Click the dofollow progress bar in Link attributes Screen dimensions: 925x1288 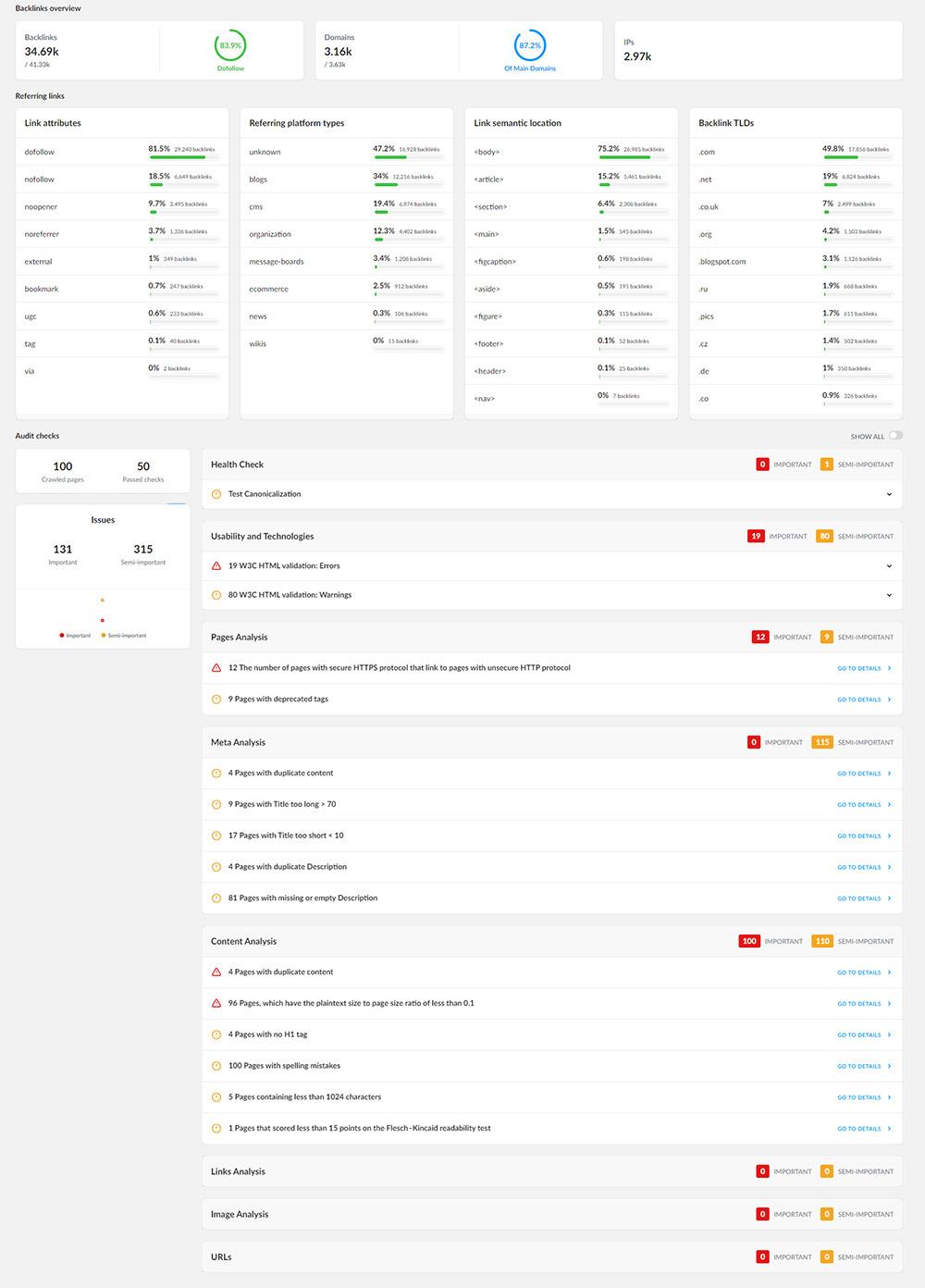[x=184, y=157]
